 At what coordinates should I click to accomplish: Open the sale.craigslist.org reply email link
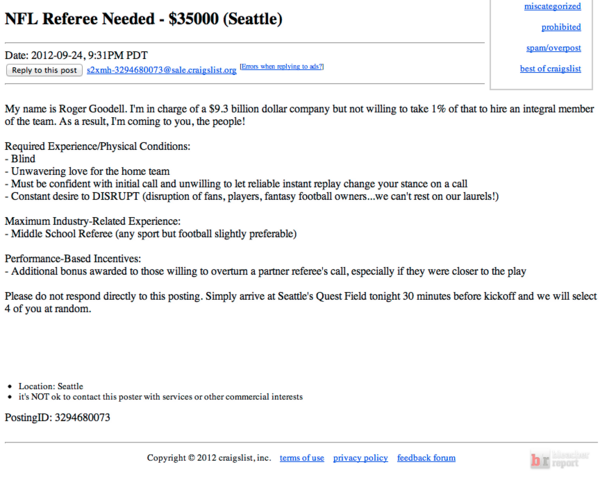tap(161, 70)
